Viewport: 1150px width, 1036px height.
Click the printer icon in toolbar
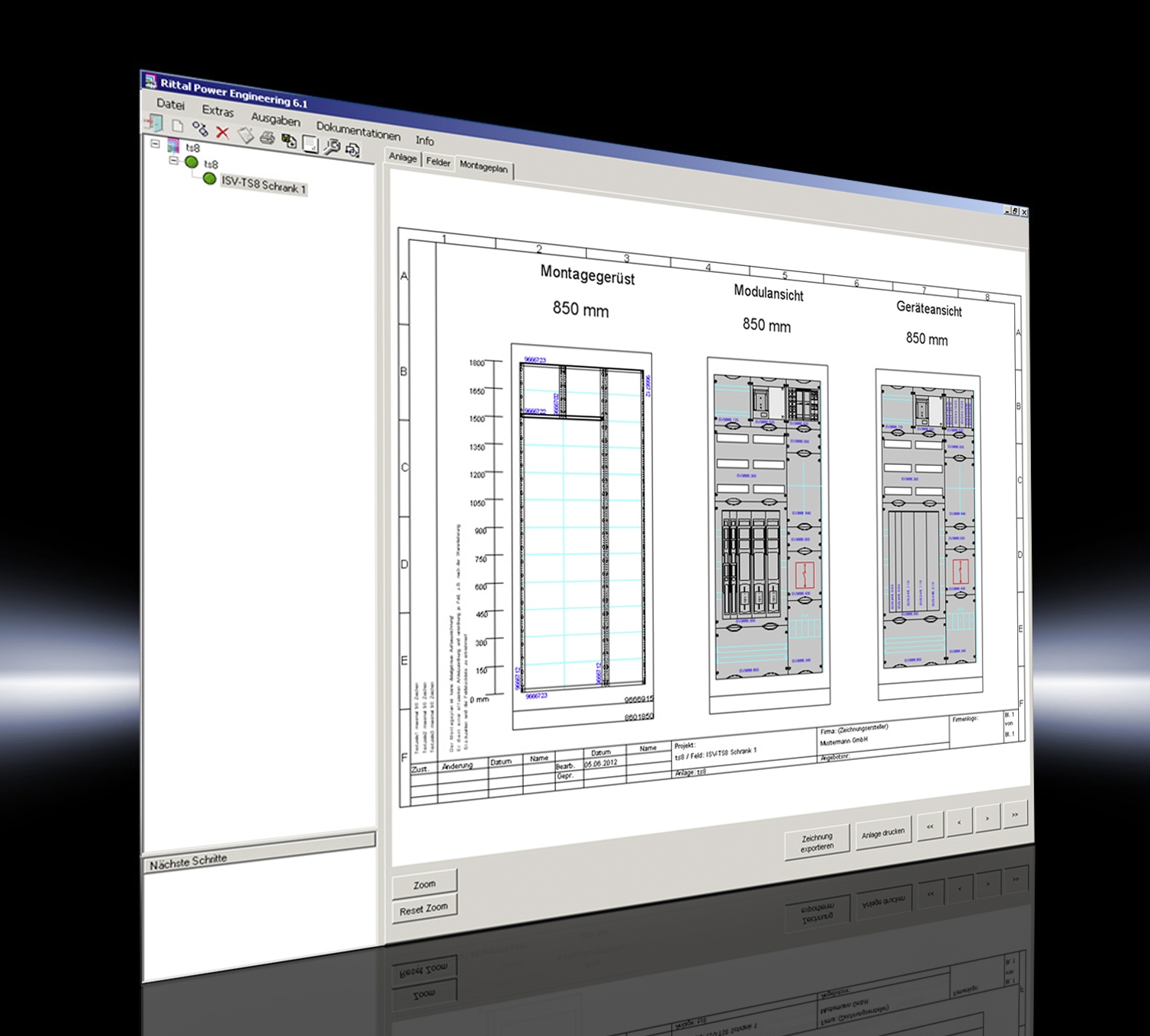pos(267,137)
